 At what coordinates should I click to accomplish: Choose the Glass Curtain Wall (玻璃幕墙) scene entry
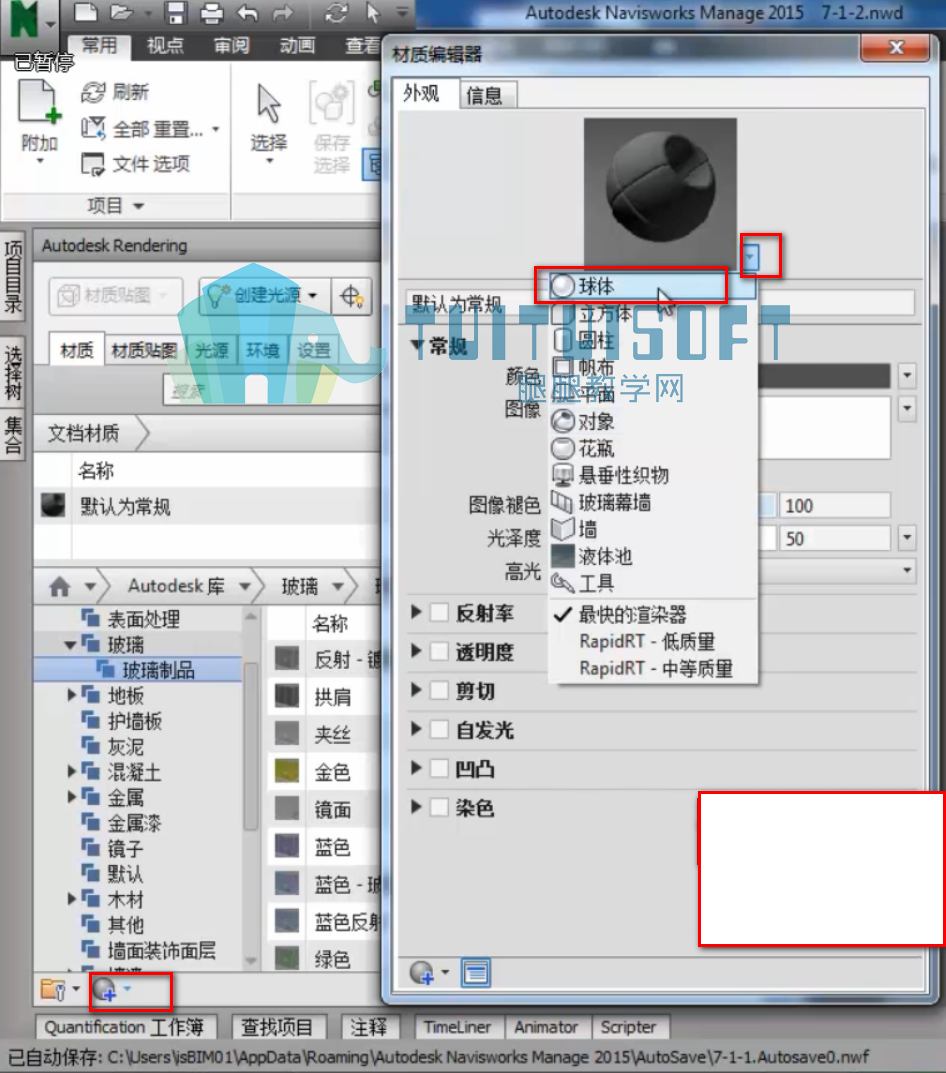(654, 502)
